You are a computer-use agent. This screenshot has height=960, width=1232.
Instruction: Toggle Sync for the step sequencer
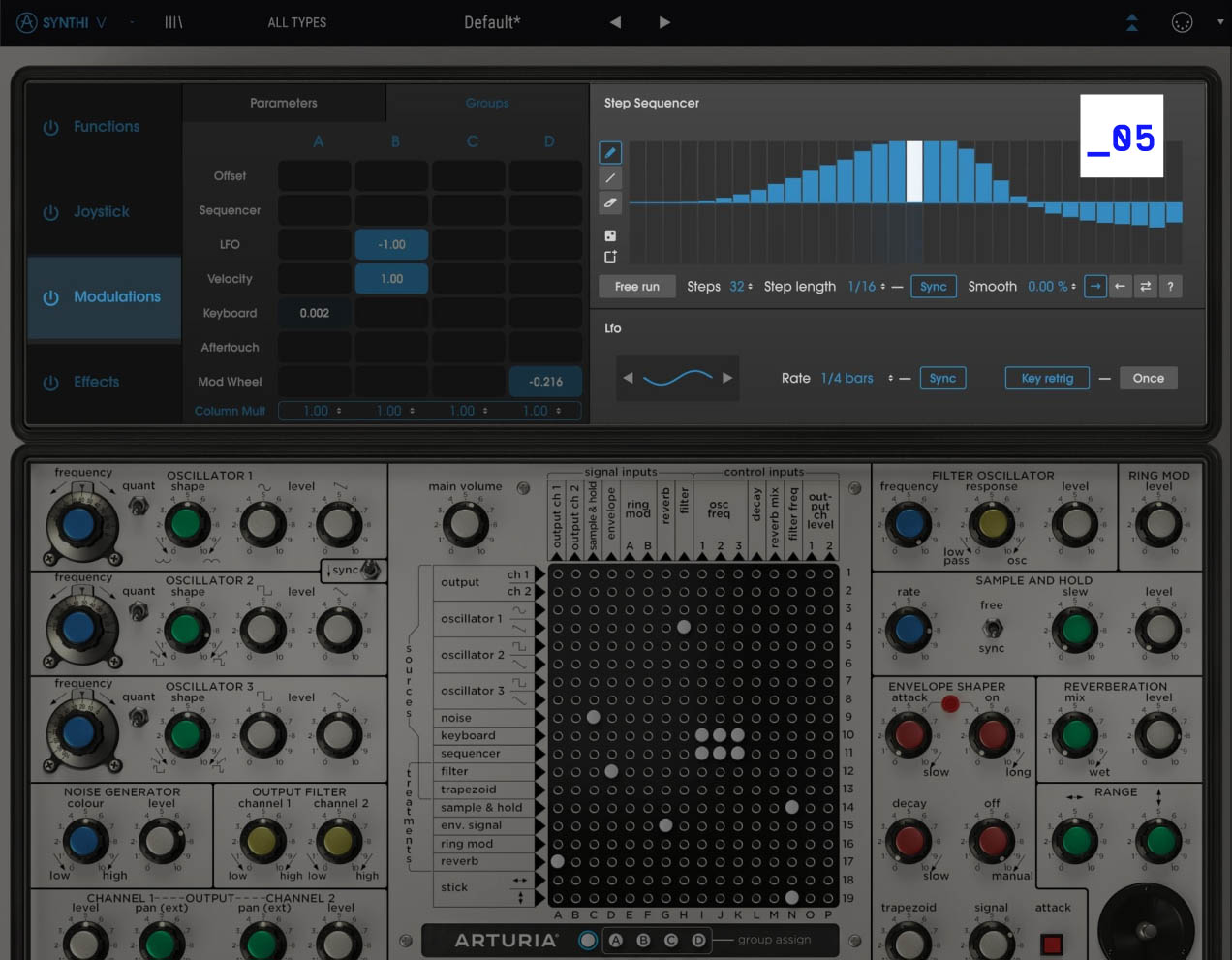pos(933,286)
